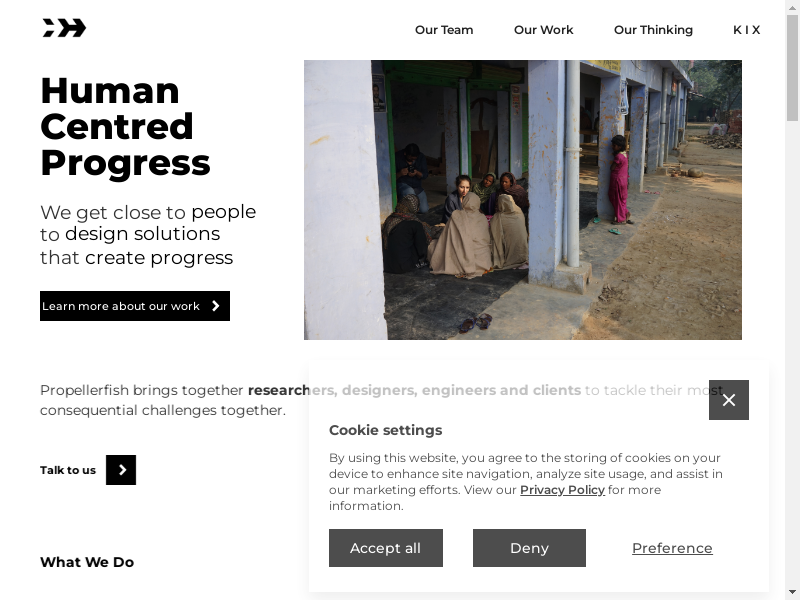
Task: Go to the Our Work page
Action: (x=543, y=30)
